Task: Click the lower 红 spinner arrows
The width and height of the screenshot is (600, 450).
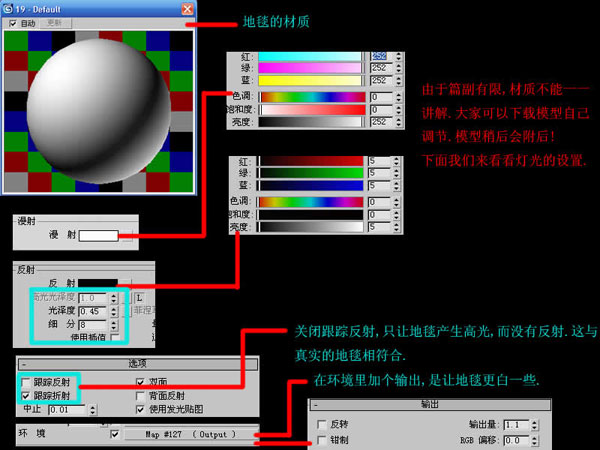Action: (396, 161)
